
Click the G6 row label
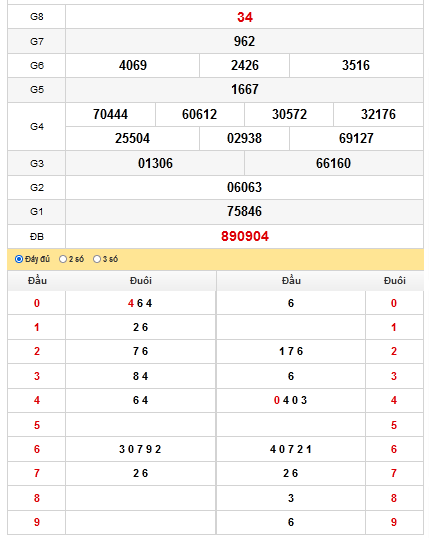pyautogui.click(x=37, y=66)
